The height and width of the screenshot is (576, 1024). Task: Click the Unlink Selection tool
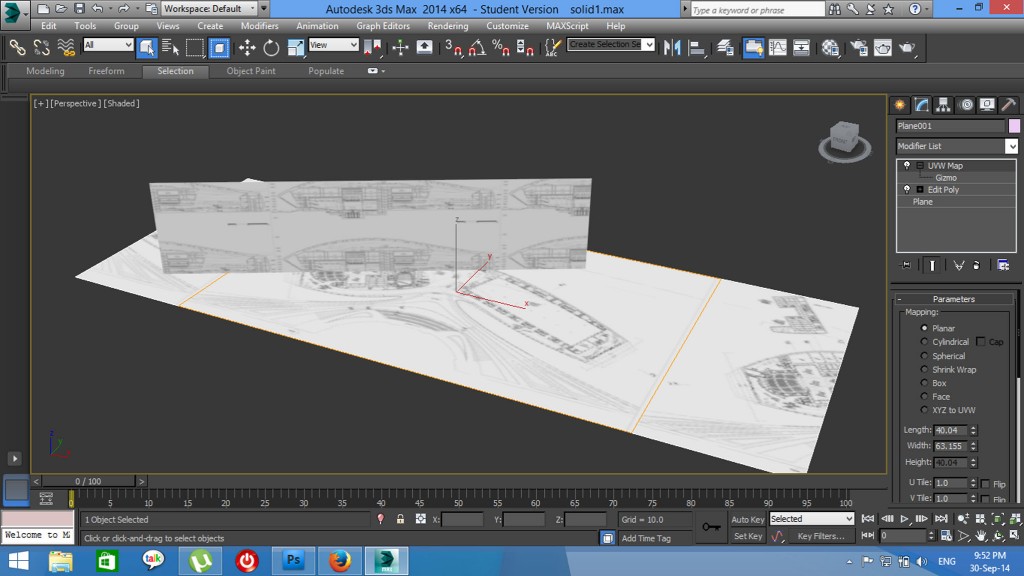(42, 47)
